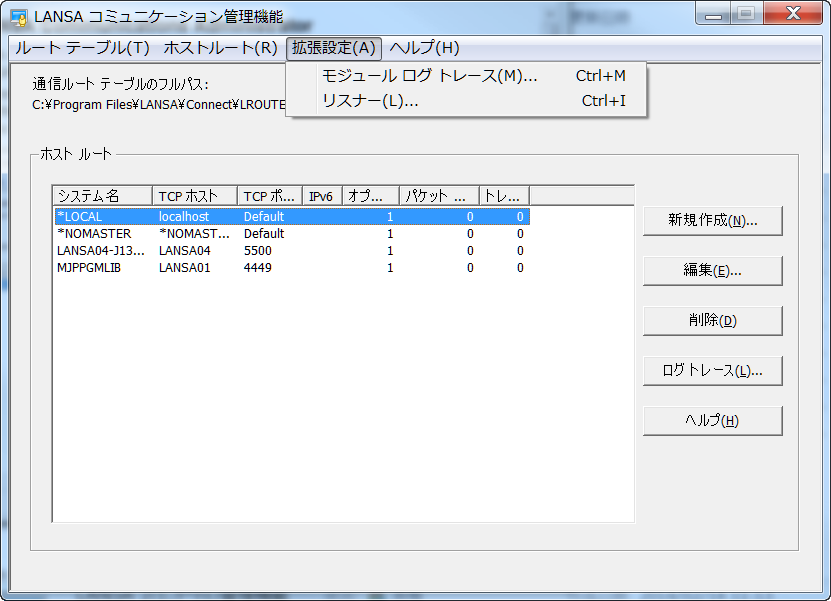Sort by the トレ... column header
831x601 pixels.
click(x=504, y=196)
